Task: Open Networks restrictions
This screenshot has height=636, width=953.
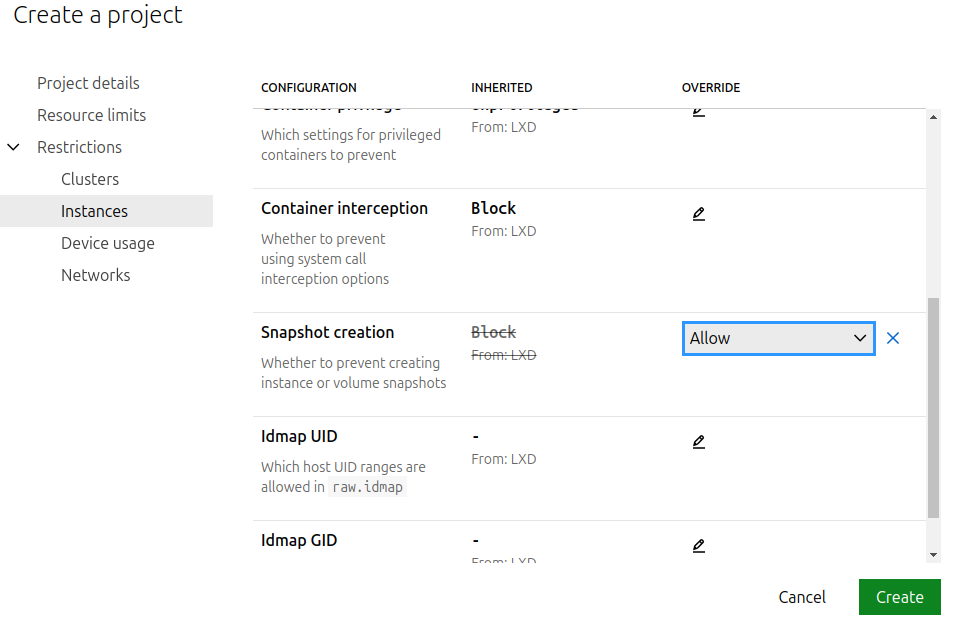Action: (96, 275)
